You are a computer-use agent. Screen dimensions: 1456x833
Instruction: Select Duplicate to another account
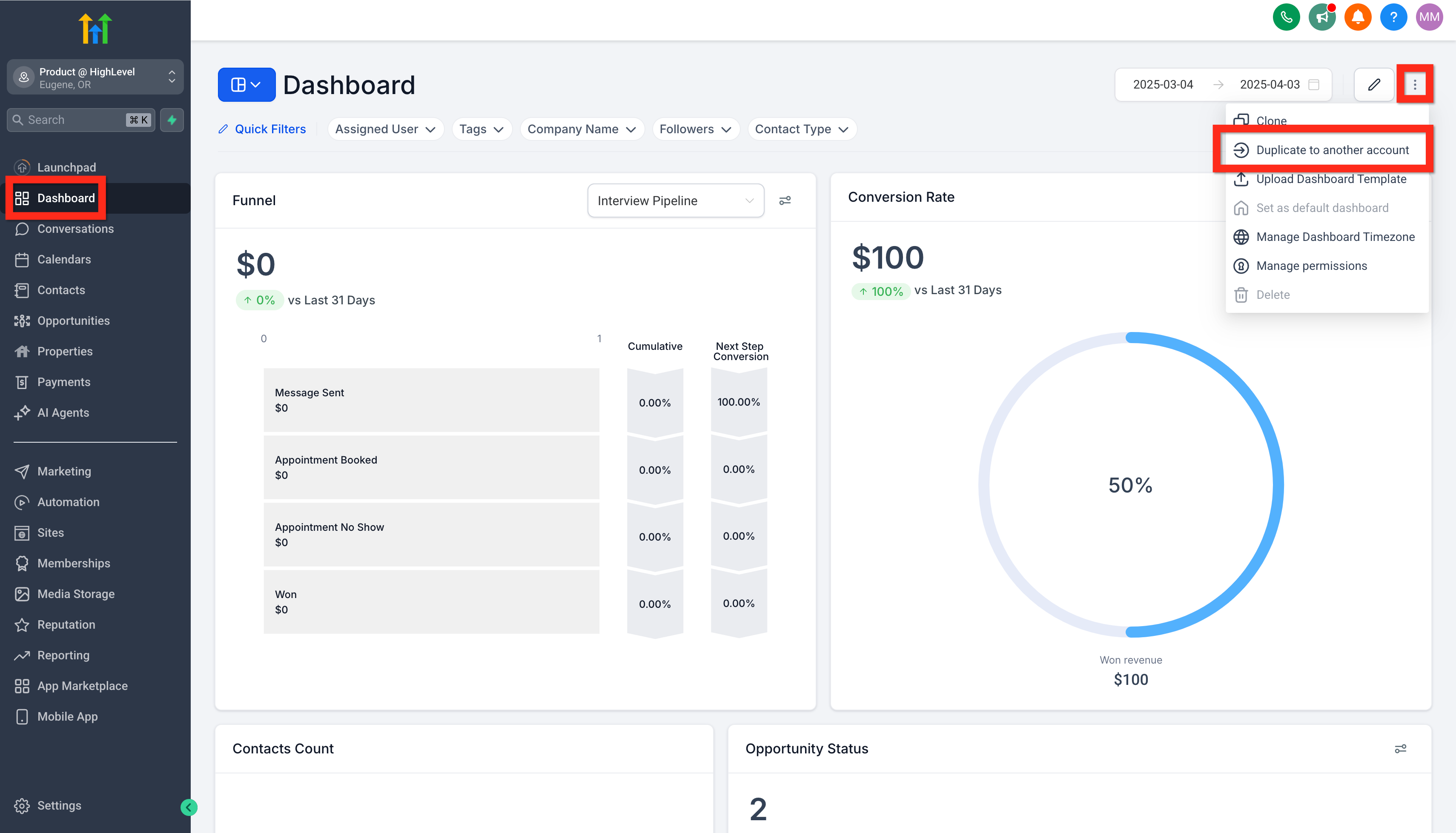tap(1332, 150)
